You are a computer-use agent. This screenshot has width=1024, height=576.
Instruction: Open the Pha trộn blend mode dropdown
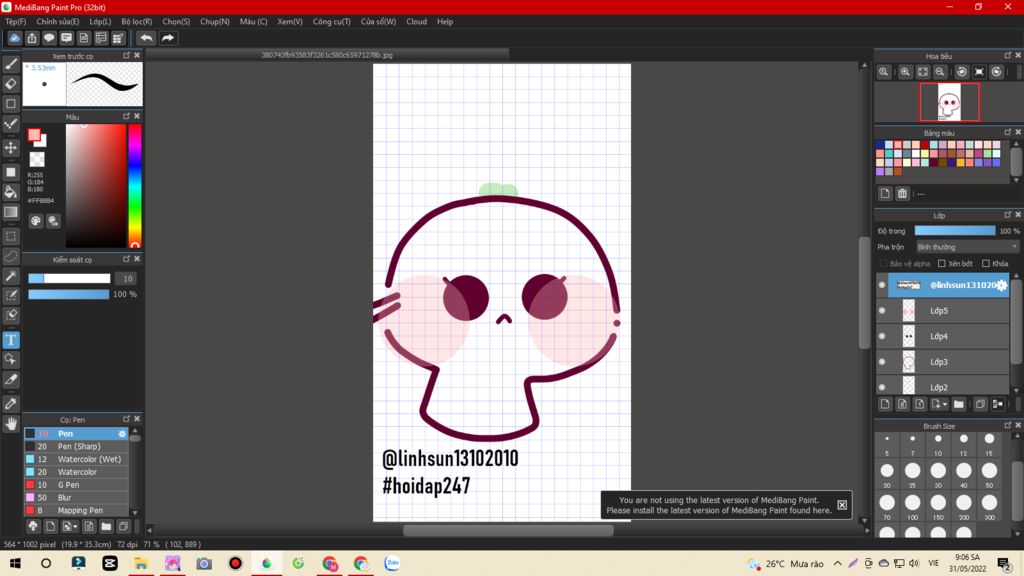[967, 247]
